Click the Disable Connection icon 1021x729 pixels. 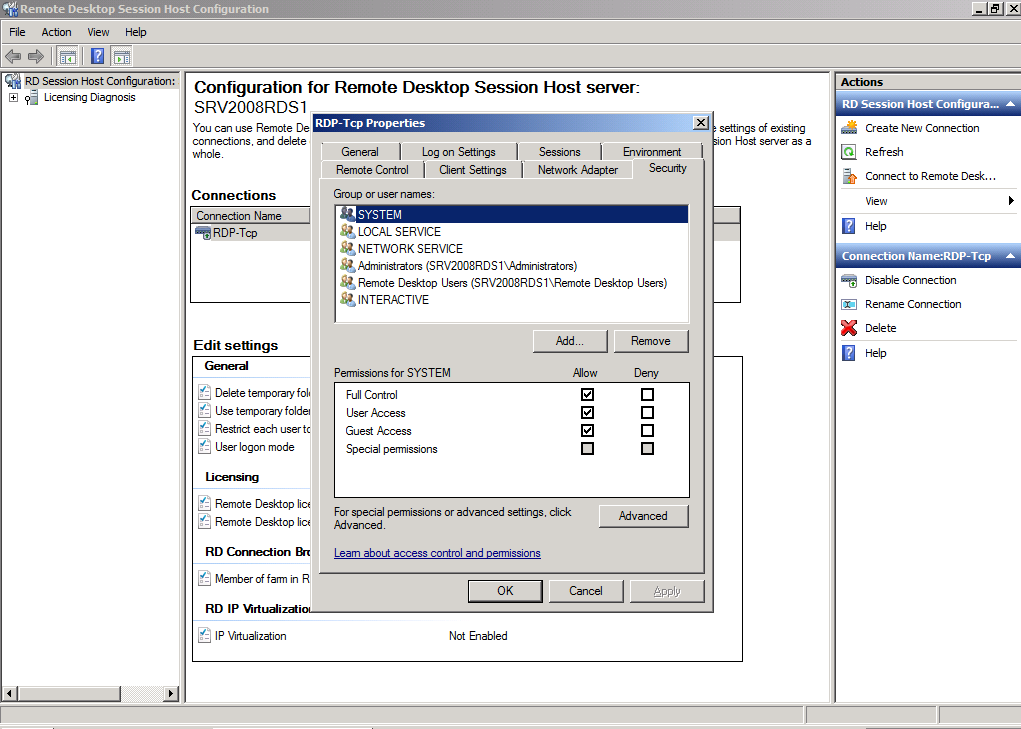point(849,281)
